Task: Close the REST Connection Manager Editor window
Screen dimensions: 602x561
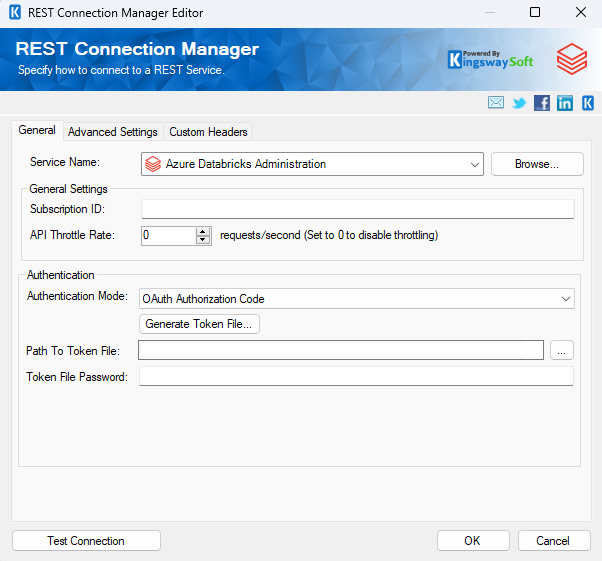Action: (x=581, y=13)
